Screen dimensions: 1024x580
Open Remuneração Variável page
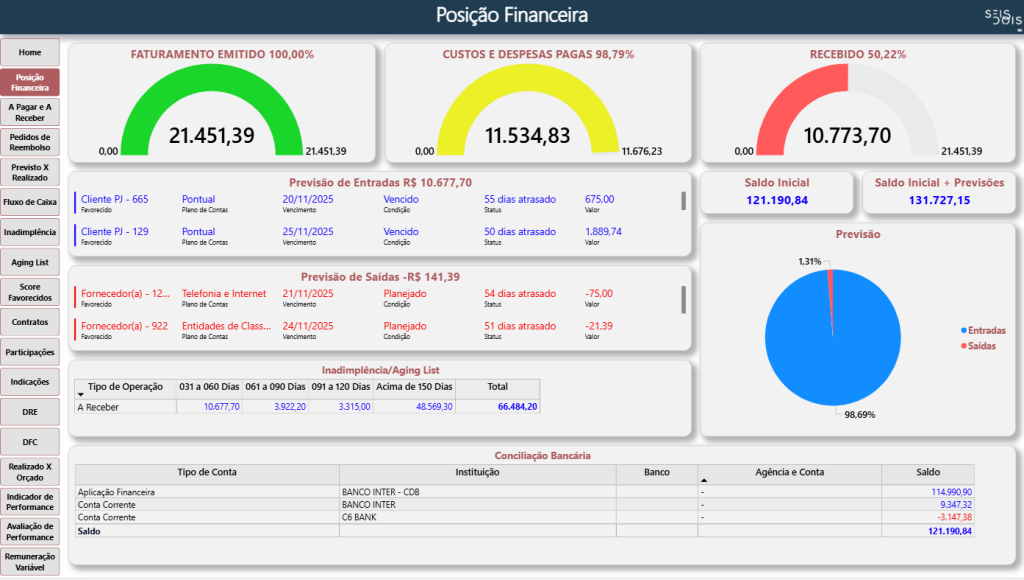[x=30, y=562]
